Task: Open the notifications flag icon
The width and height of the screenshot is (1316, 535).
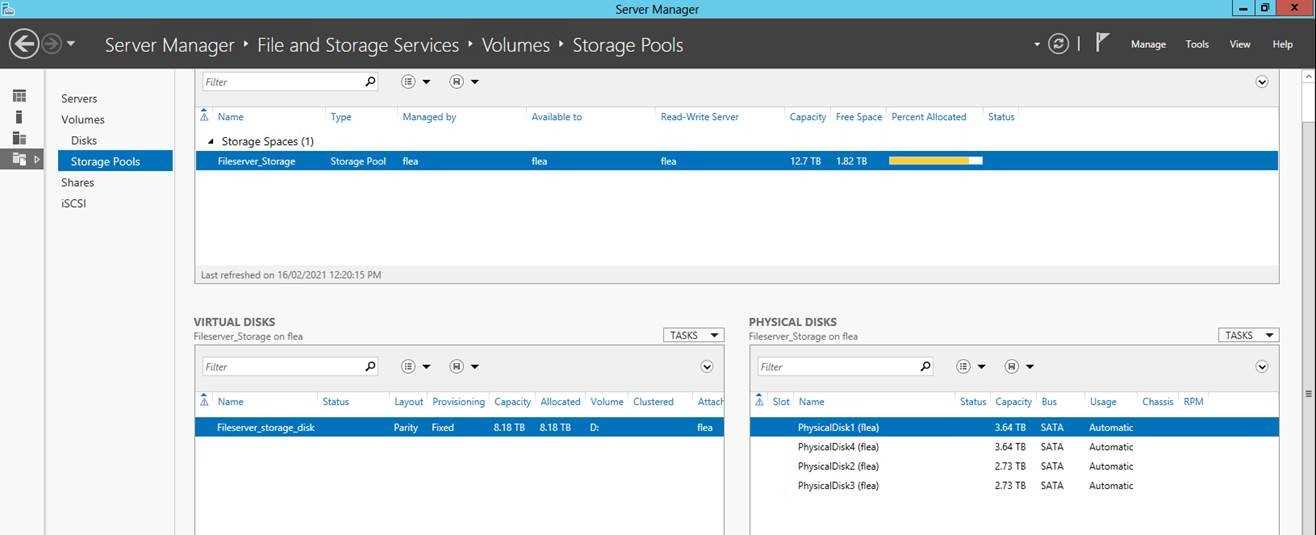Action: 1102,43
